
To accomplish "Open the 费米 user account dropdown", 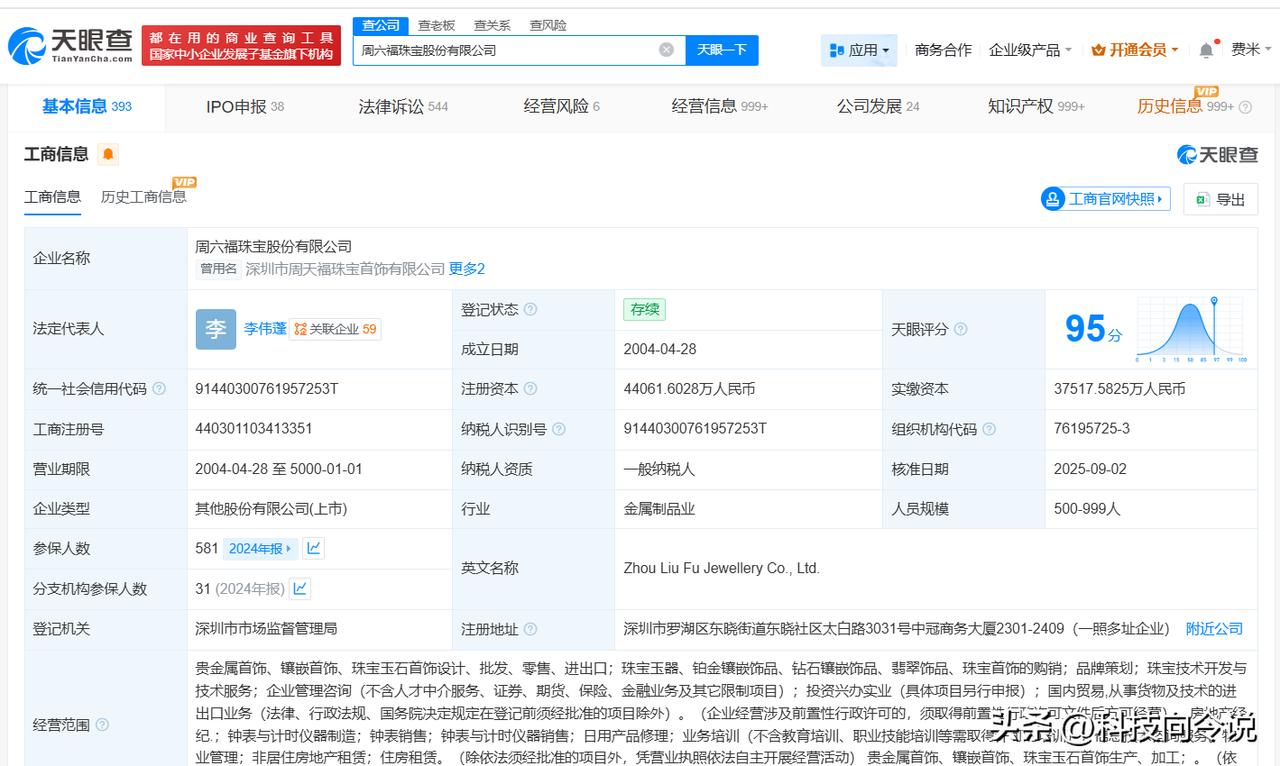I will [x=1252, y=49].
